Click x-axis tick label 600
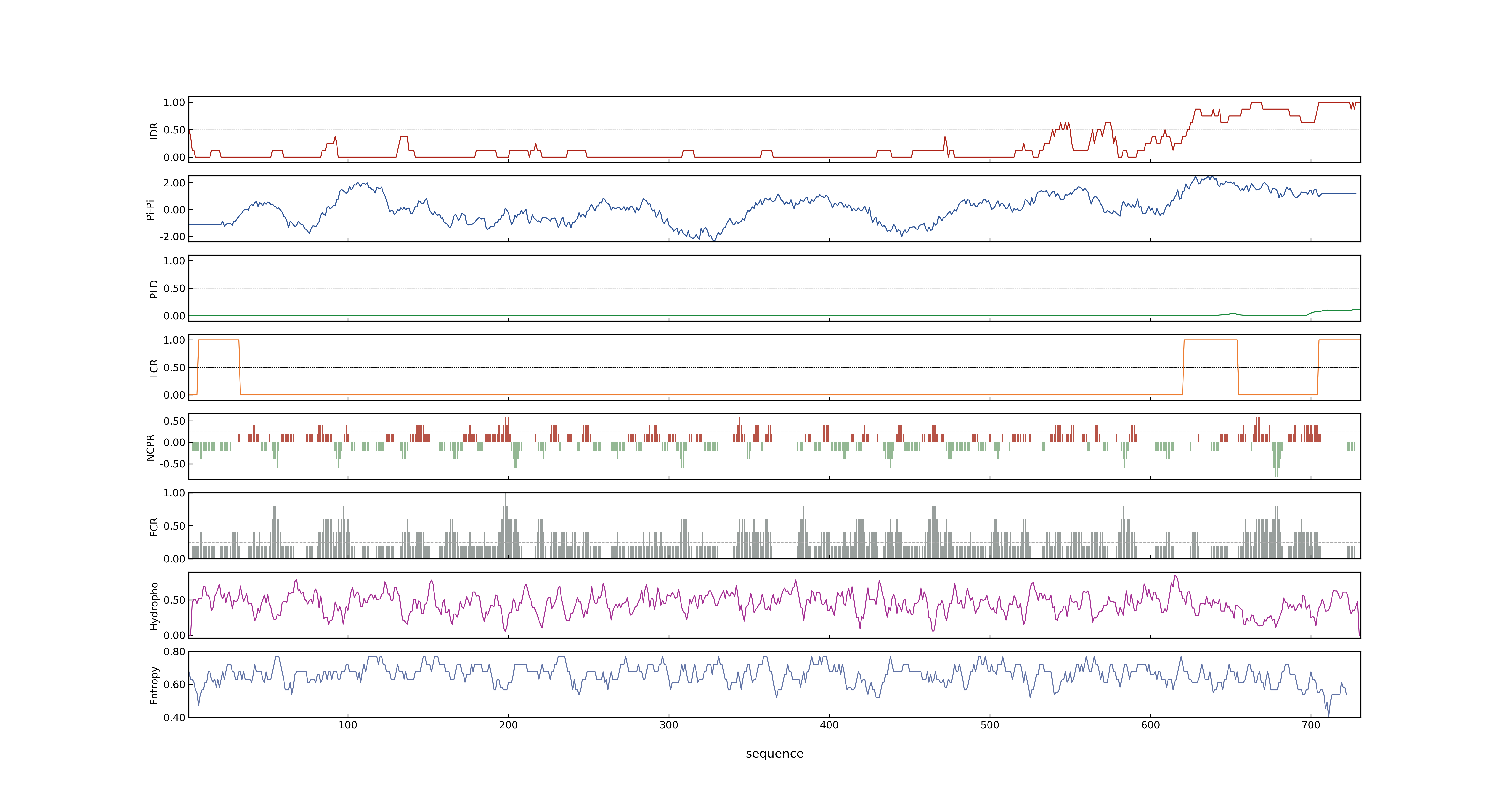Image resolution: width=1512 pixels, height=806 pixels. 1150,725
